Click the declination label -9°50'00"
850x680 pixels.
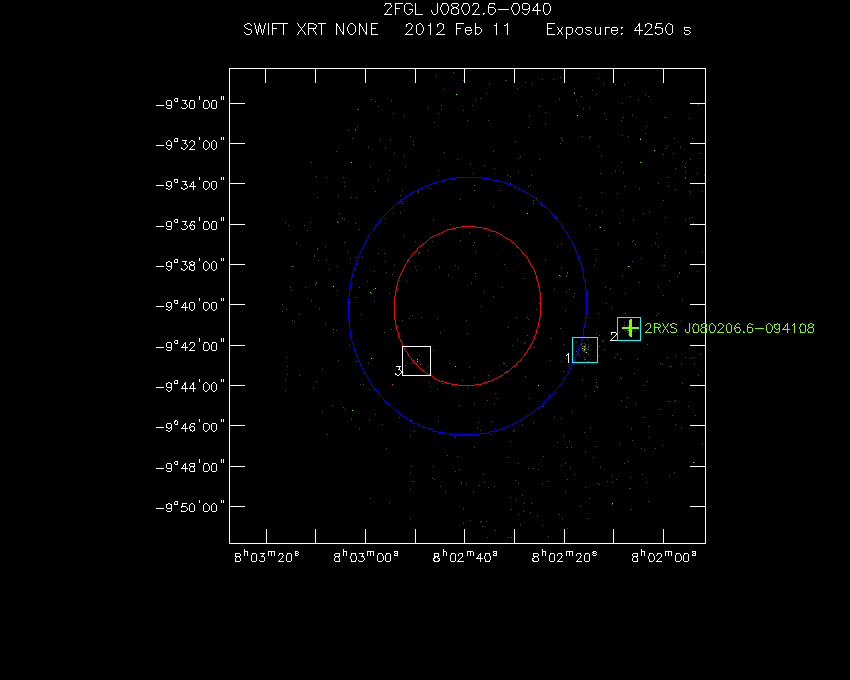190,508
